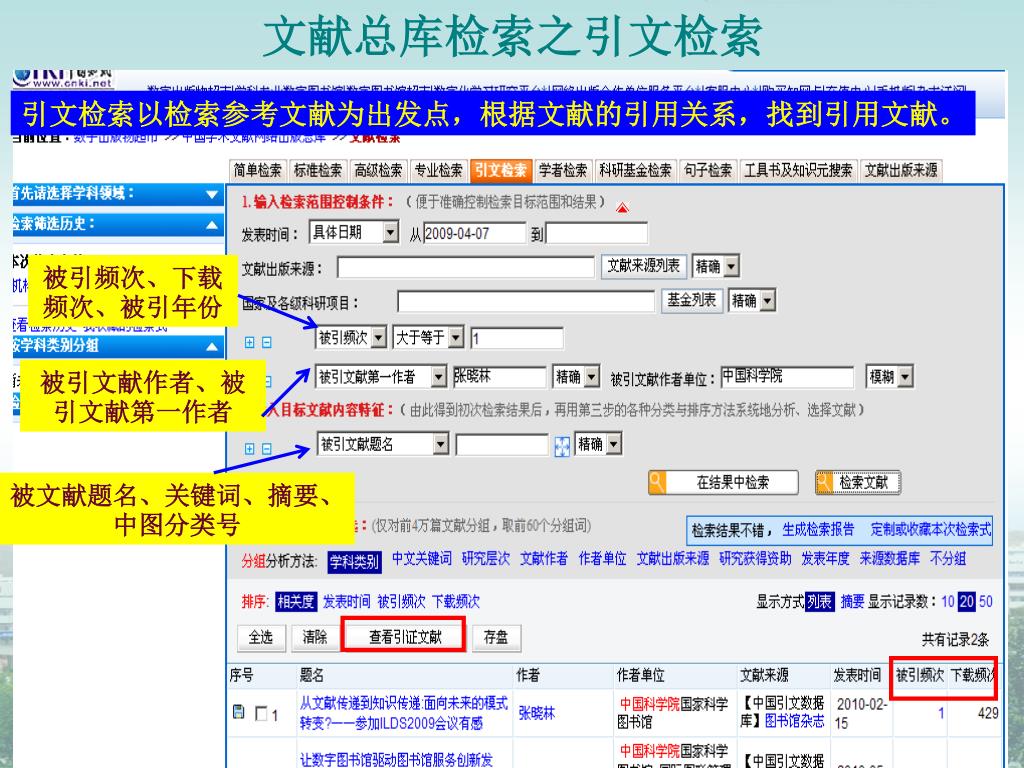Image resolution: width=1024 pixels, height=768 pixels.
Task: Sort results by 相关度
Action: coord(296,601)
